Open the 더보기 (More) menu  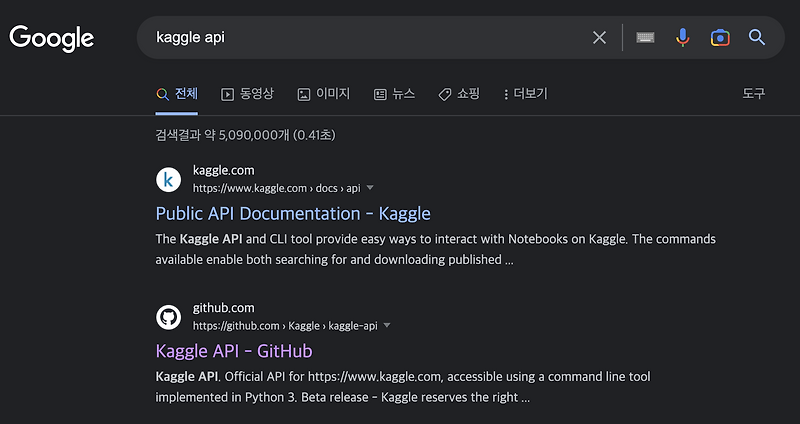[525, 94]
